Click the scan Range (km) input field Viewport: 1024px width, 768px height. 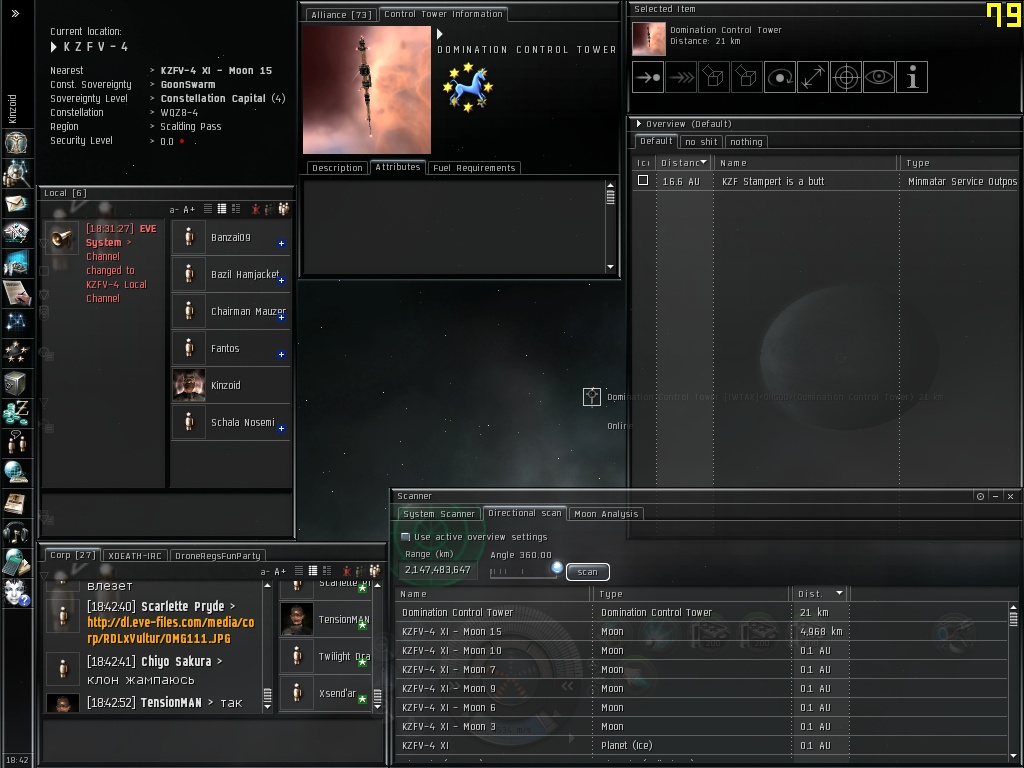tap(438, 570)
